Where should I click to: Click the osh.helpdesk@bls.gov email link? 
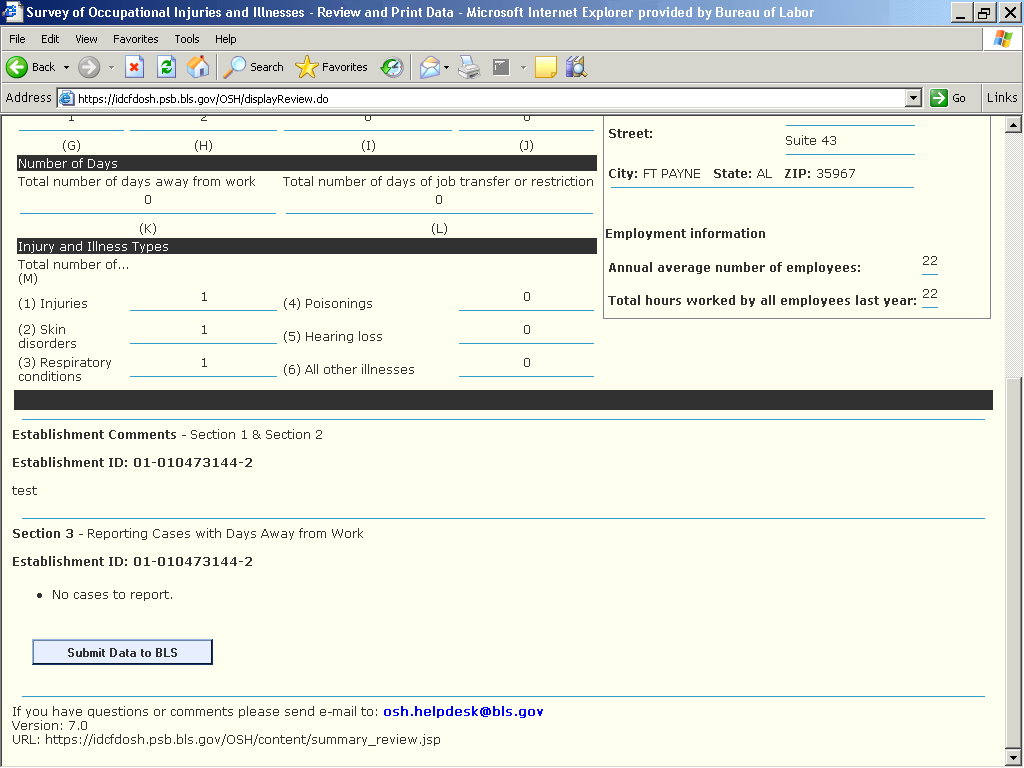click(x=463, y=712)
